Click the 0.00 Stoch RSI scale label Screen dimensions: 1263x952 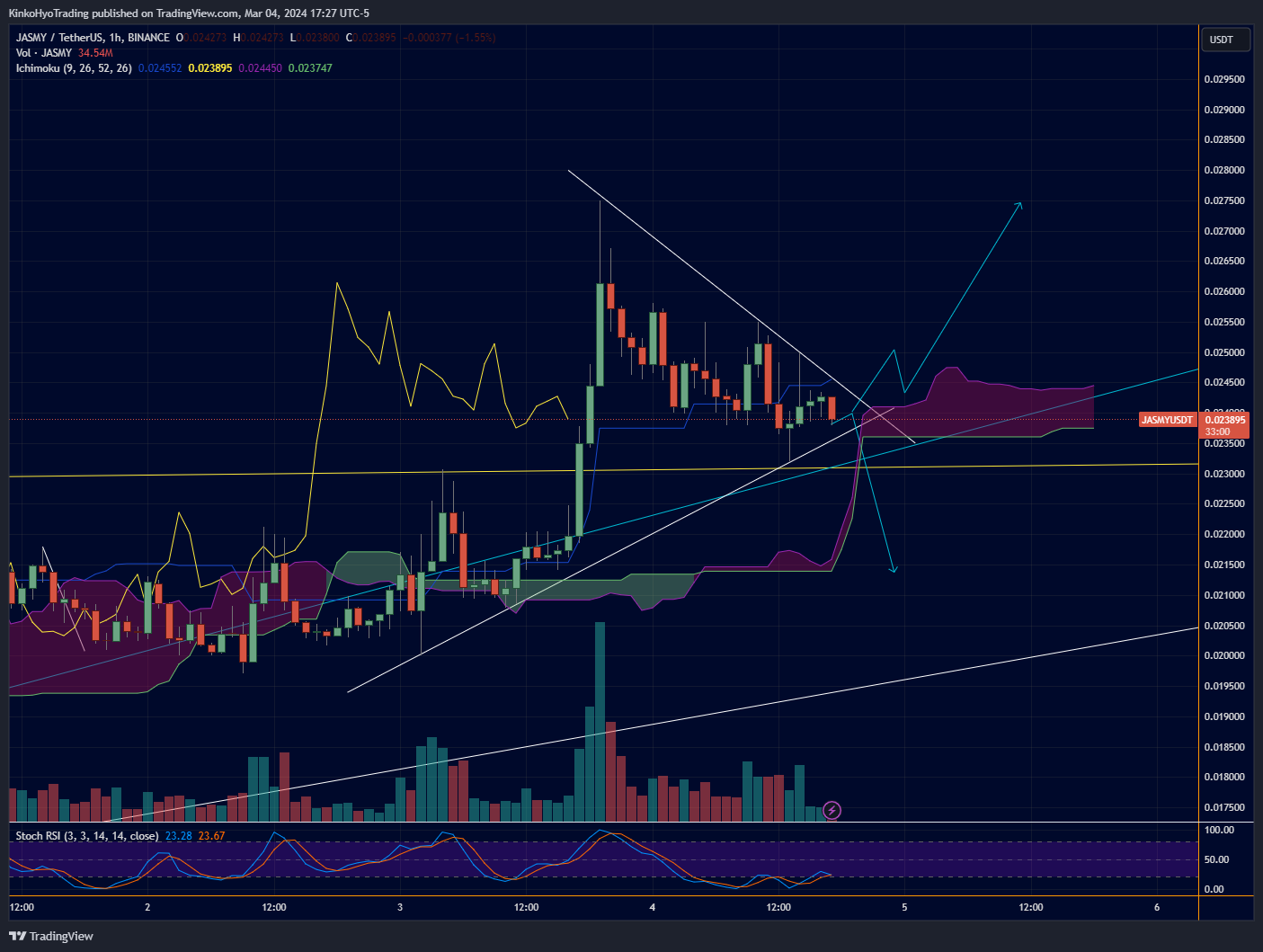(1214, 889)
